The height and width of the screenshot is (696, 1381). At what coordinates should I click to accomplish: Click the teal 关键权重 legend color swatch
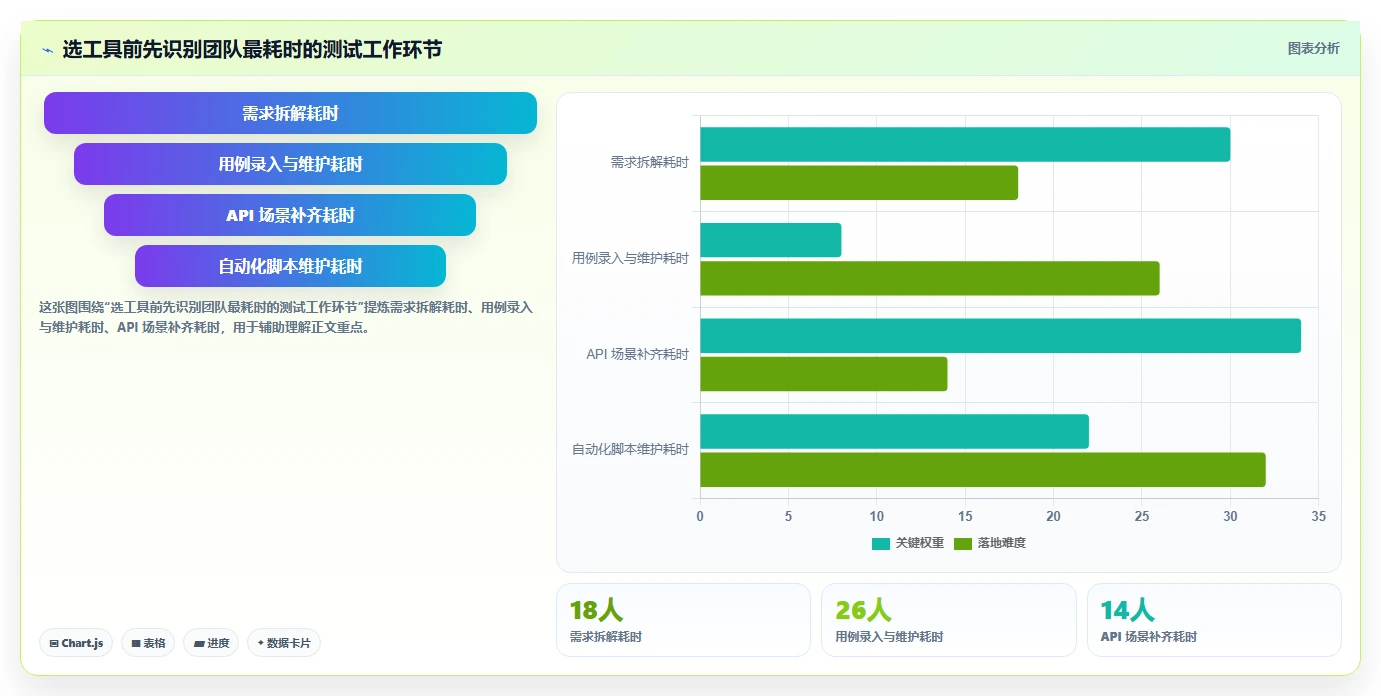[881, 544]
